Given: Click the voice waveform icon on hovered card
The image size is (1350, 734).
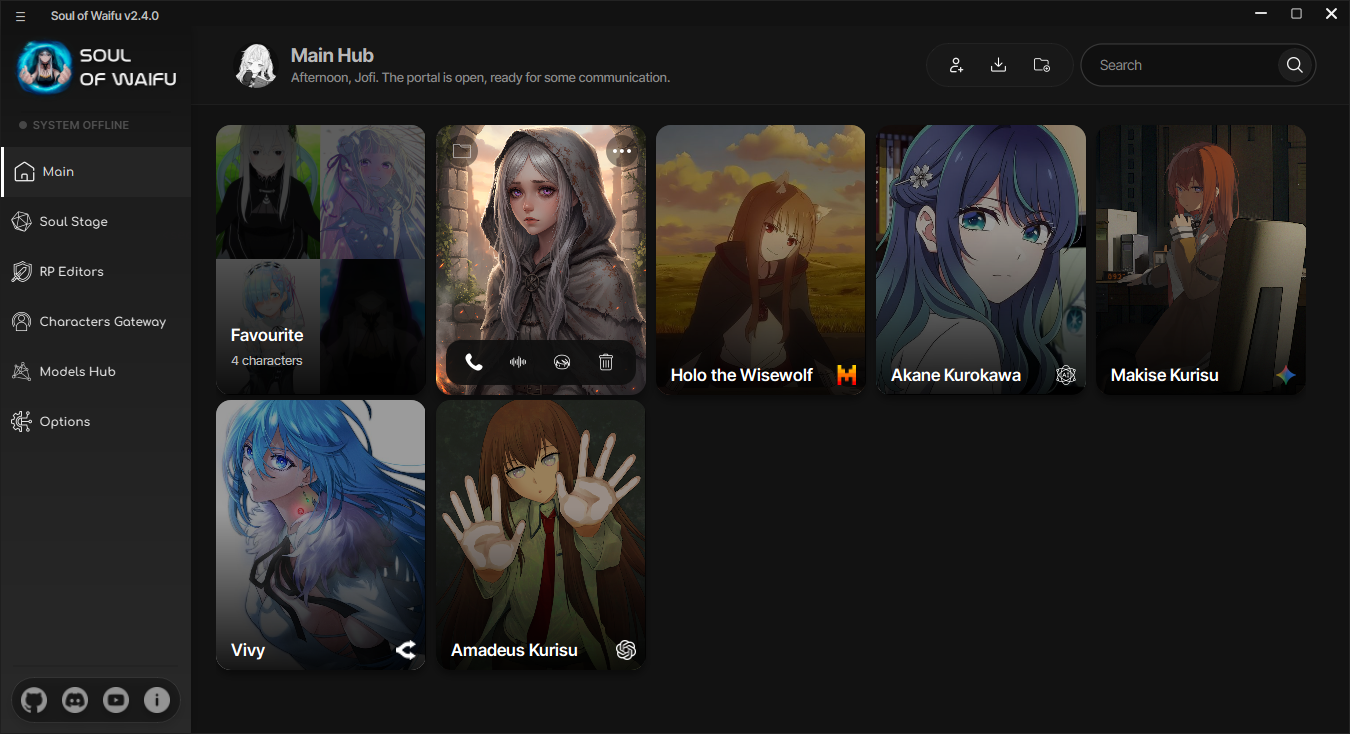Looking at the screenshot, I should pyautogui.click(x=518, y=362).
